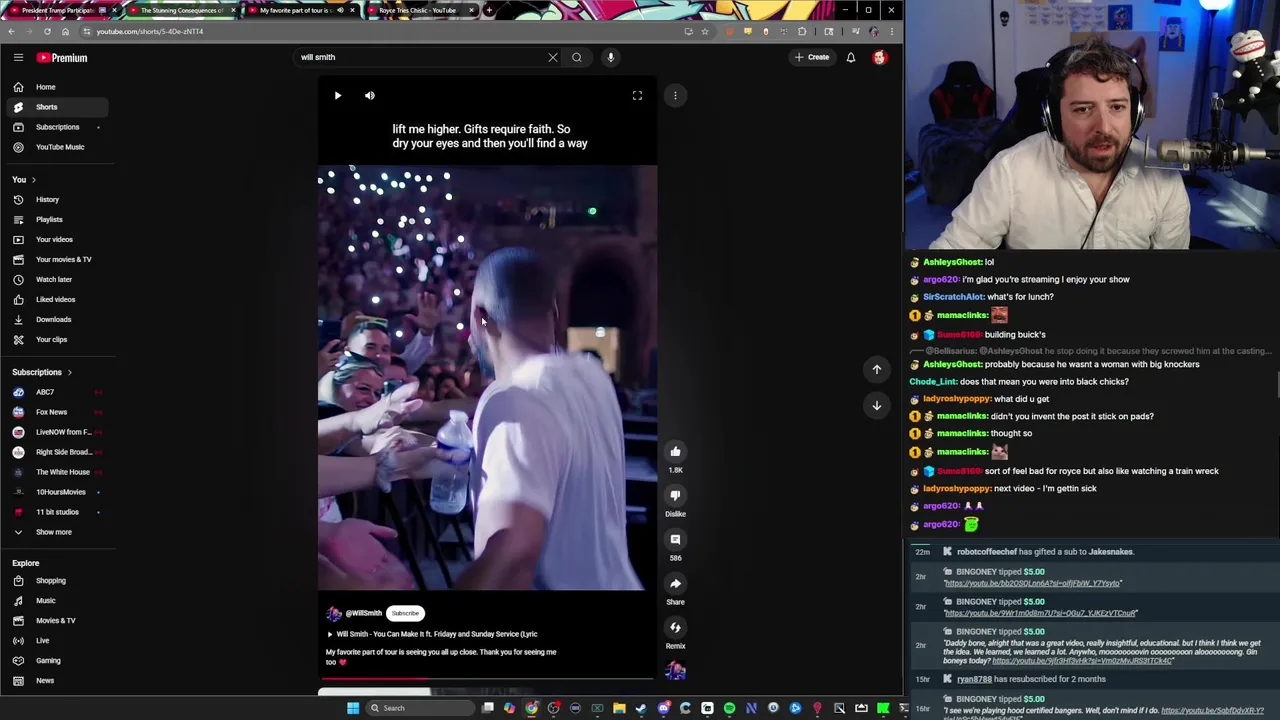Open Watch later
The image size is (1280, 720).
pos(58,280)
